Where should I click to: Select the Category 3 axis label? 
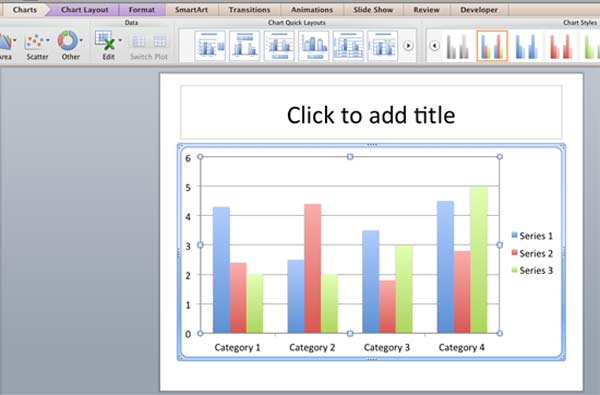point(386,347)
